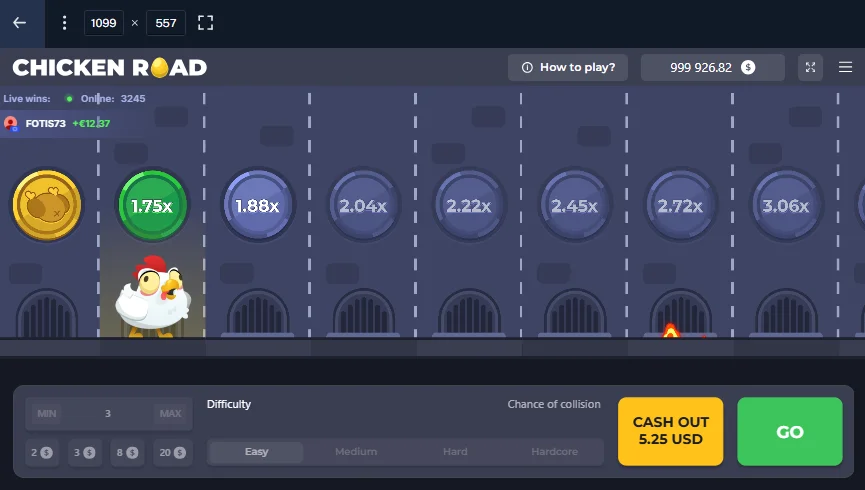Hit the green GO button
The height and width of the screenshot is (490, 865).
click(790, 431)
